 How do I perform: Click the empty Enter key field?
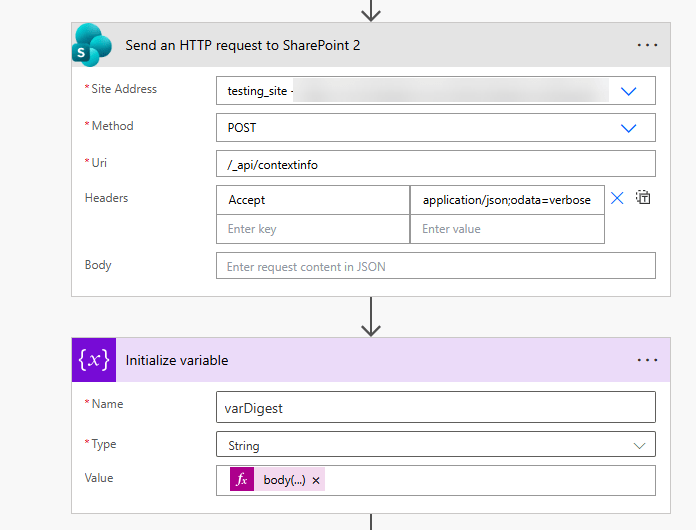(x=312, y=229)
